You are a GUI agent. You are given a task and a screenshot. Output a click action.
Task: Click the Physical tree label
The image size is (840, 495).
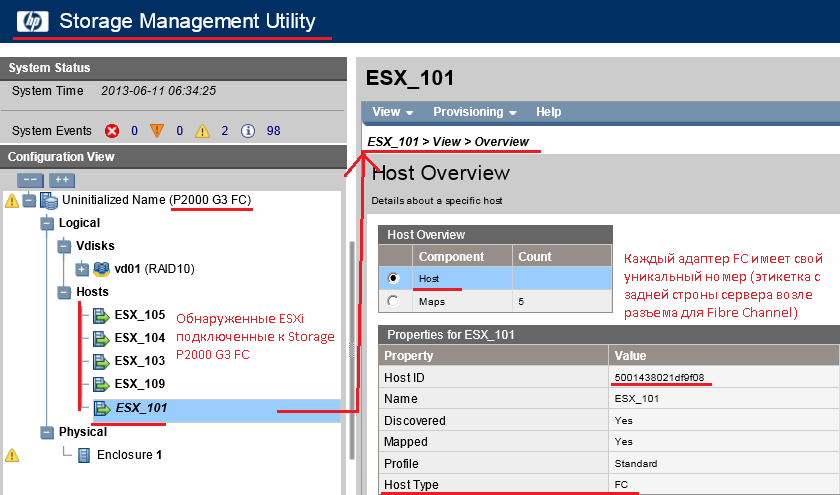82,432
